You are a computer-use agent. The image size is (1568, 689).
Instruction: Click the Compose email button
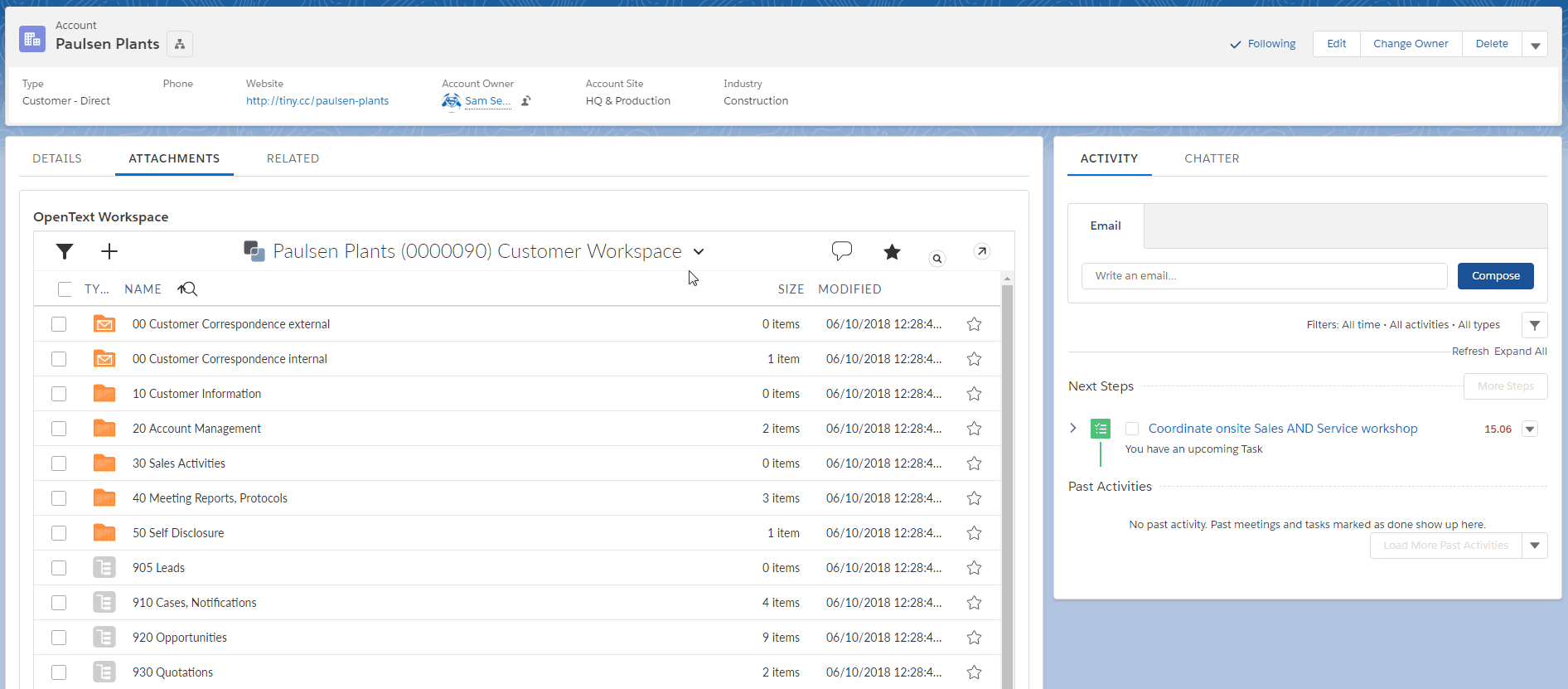click(1495, 276)
